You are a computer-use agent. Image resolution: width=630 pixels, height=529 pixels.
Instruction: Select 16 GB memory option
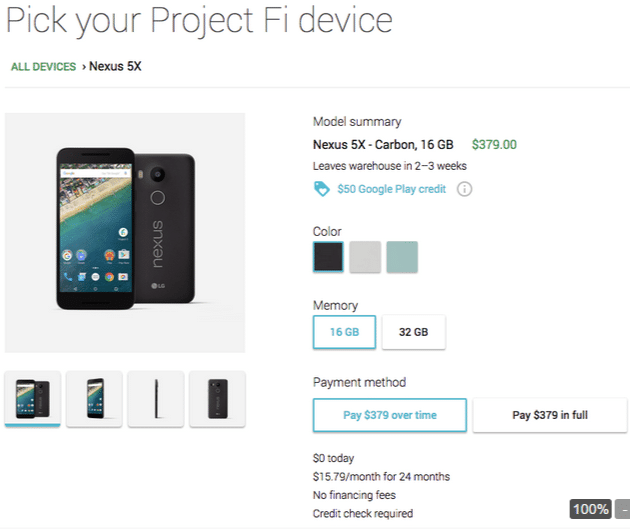click(344, 332)
